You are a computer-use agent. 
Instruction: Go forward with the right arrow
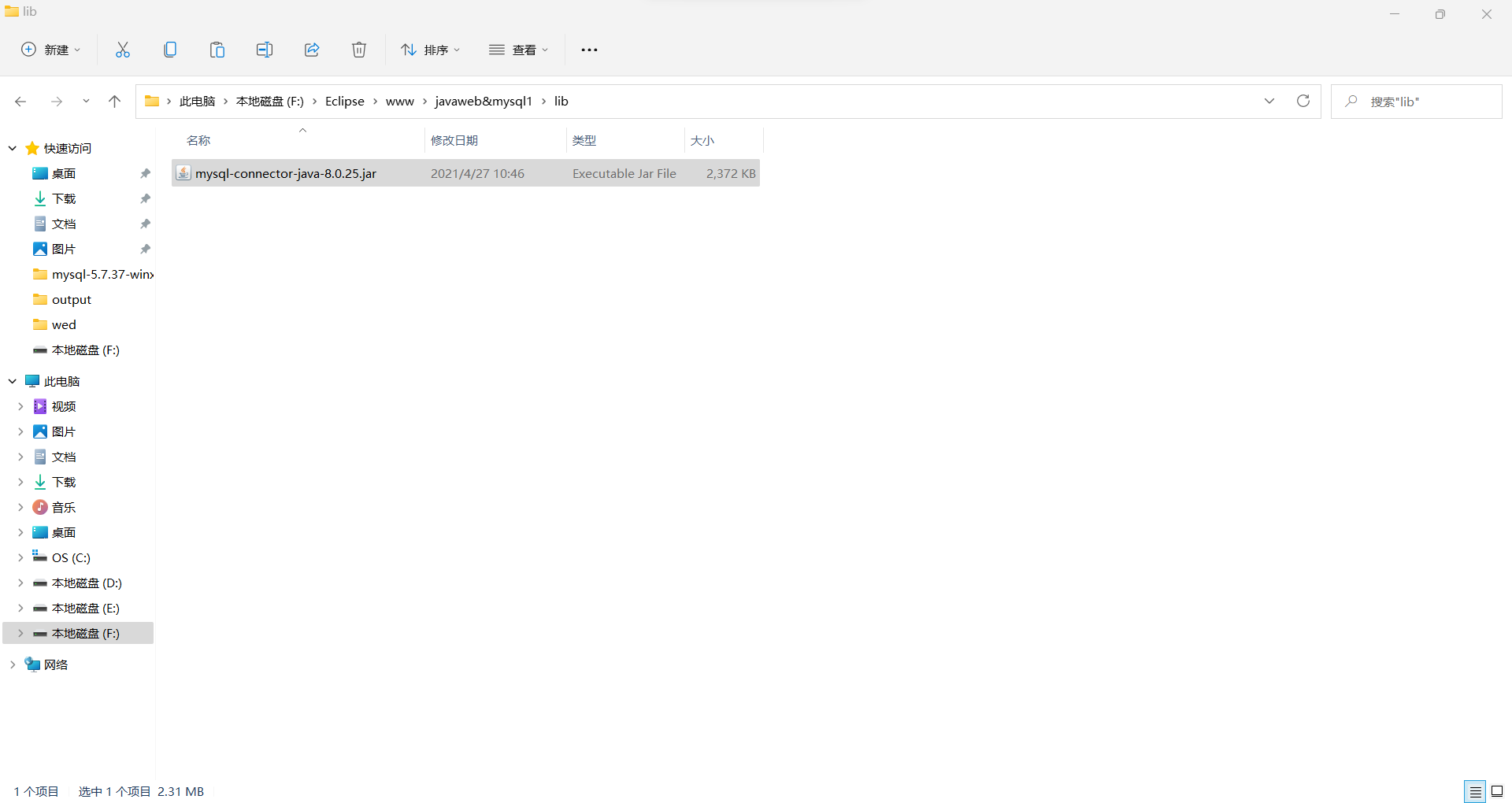pyautogui.click(x=57, y=102)
